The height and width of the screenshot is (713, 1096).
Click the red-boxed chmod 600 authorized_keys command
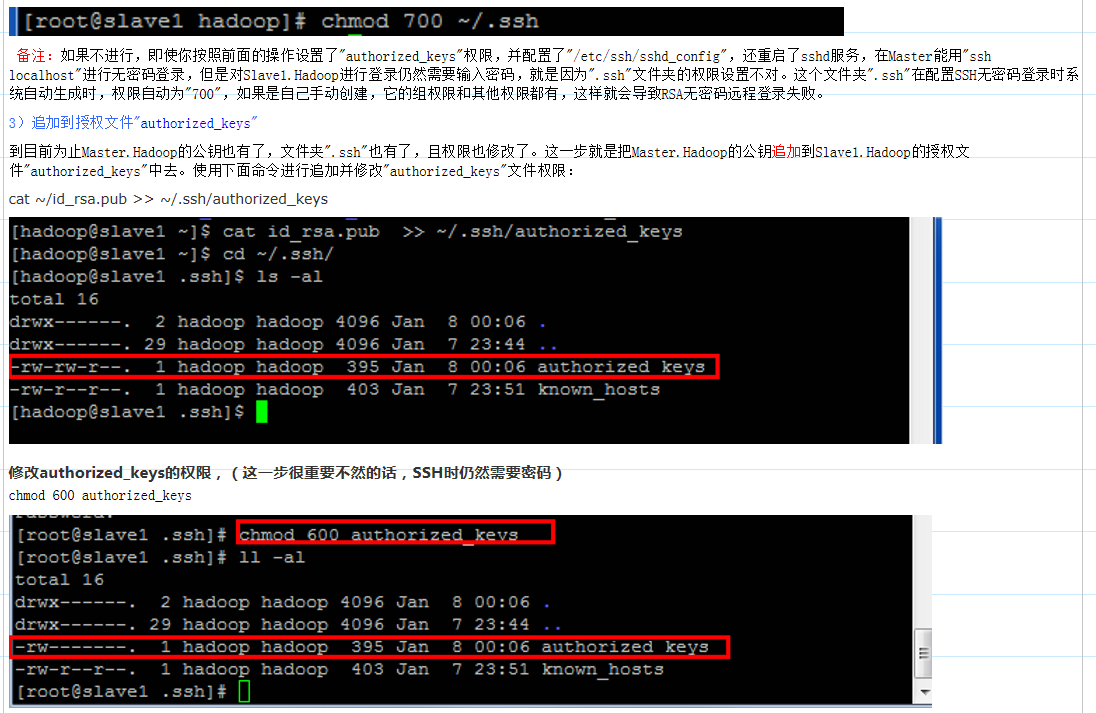click(x=396, y=533)
